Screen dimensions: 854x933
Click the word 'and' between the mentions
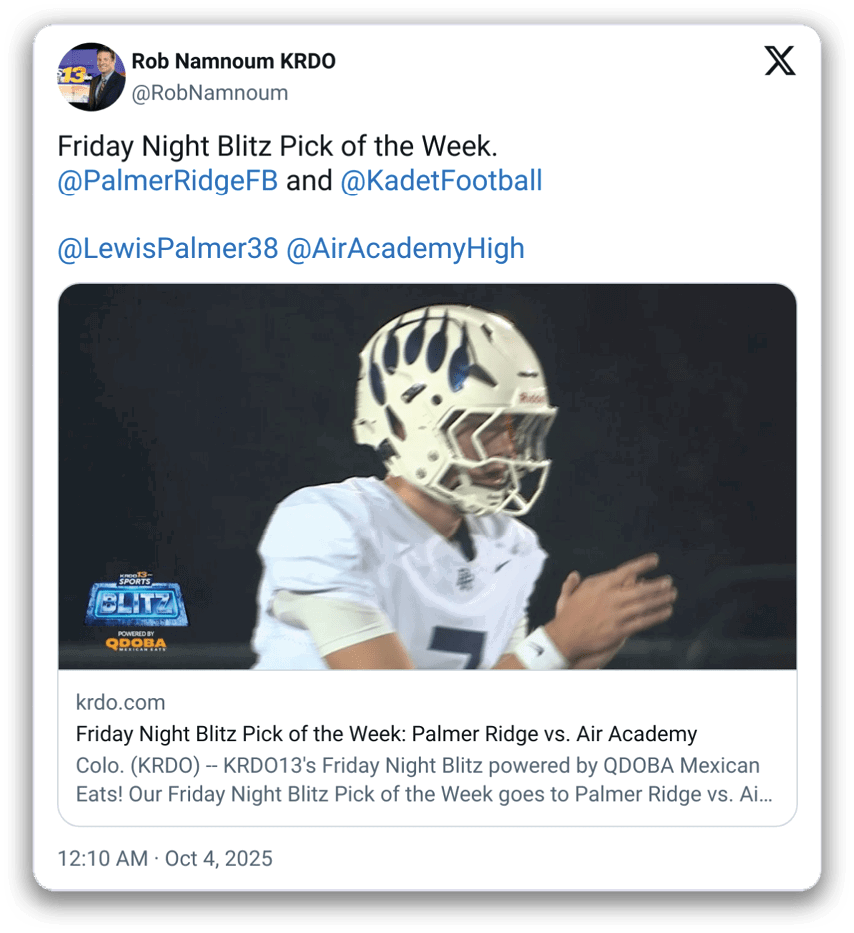click(309, 181)
